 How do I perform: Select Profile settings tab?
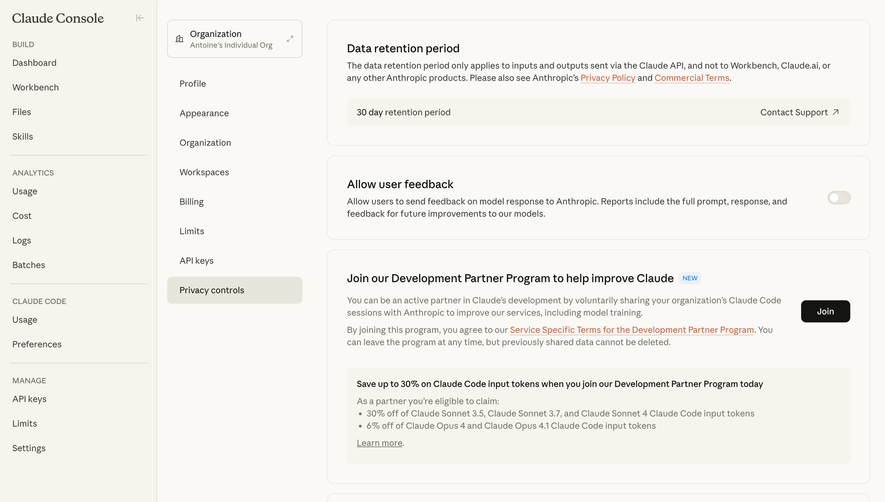pos(234,84)
